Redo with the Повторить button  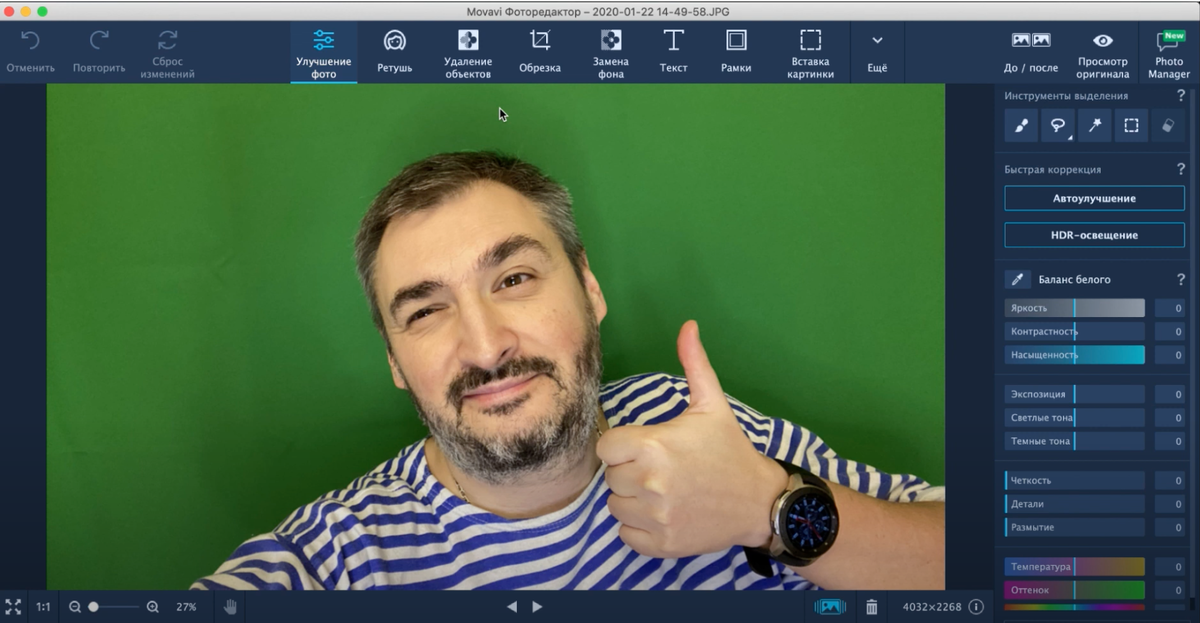pos(99,52)
